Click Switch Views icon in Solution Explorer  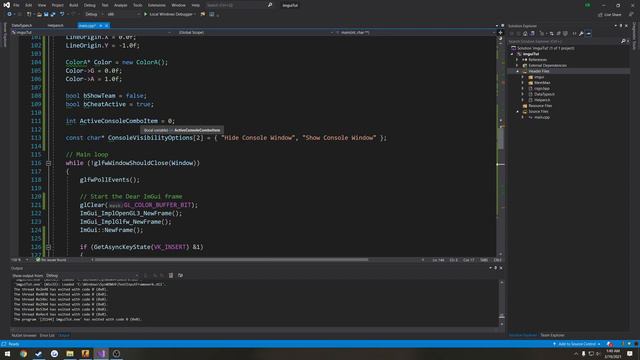click(532, 33)
